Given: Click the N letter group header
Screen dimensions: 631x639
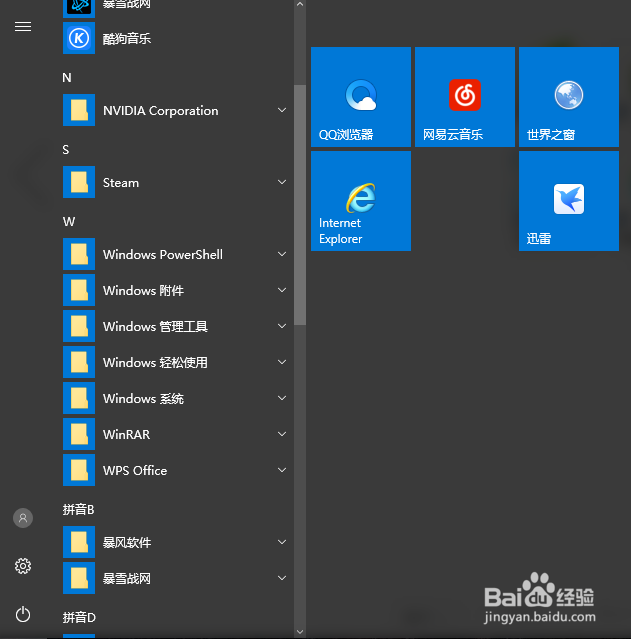Looking at the screenshot, I should (67, 77).
